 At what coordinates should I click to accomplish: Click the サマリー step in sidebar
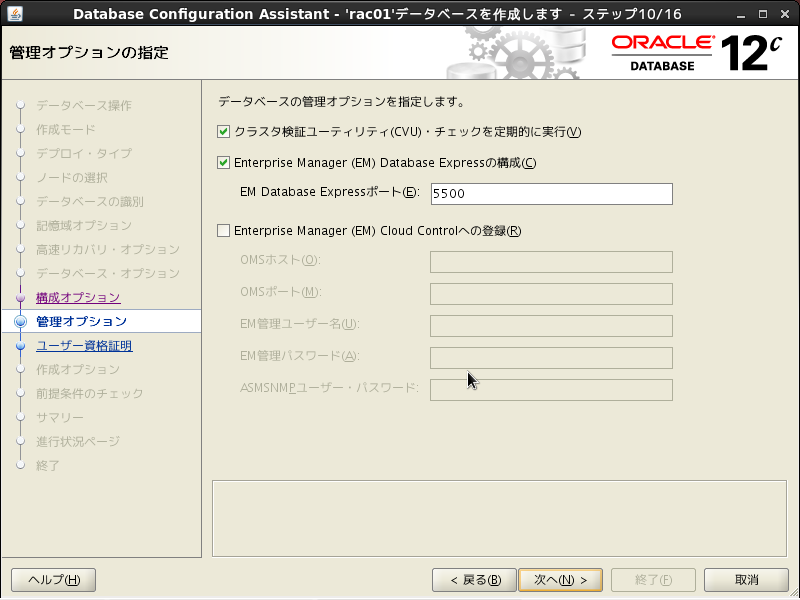pos(60,417)
